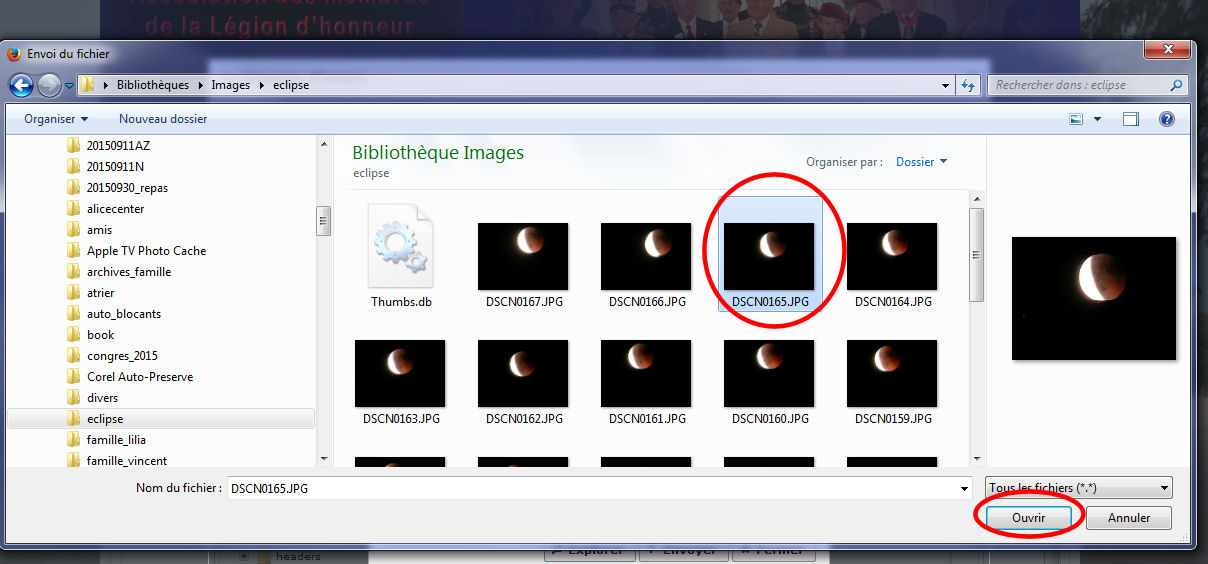This screenshot has height=564, width=1208.
Task: Click the Forward navigation arrow
Action: [48, 86]
